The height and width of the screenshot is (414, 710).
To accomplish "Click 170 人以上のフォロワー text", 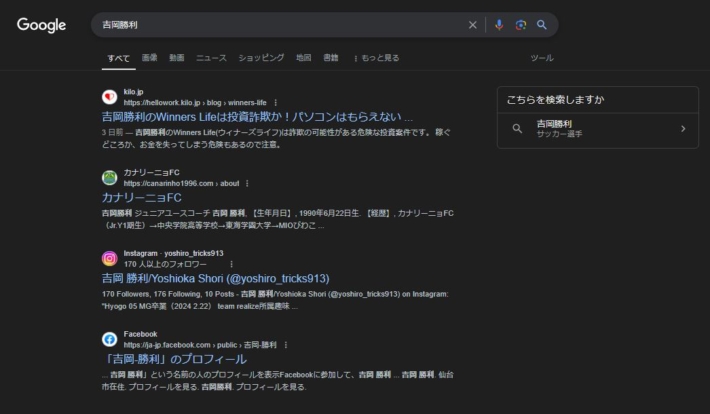I will (x=165, y=264).
